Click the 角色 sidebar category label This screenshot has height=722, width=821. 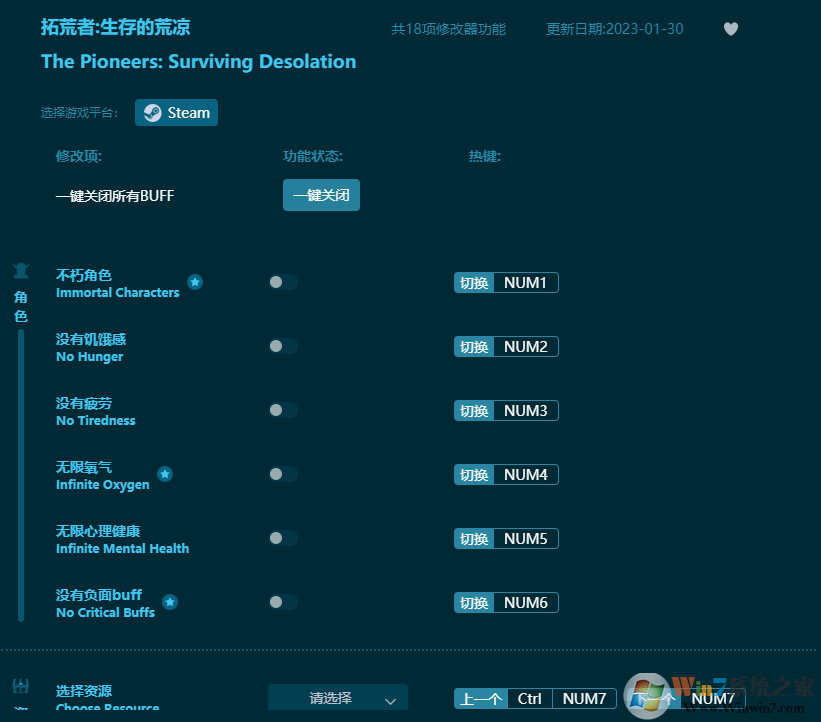click(x=21, y=307)
